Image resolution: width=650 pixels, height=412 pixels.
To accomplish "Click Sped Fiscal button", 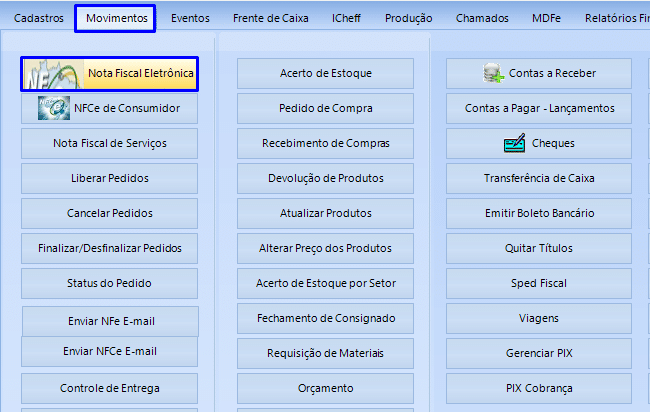I will pyautogui.click(x=539, y=283).
